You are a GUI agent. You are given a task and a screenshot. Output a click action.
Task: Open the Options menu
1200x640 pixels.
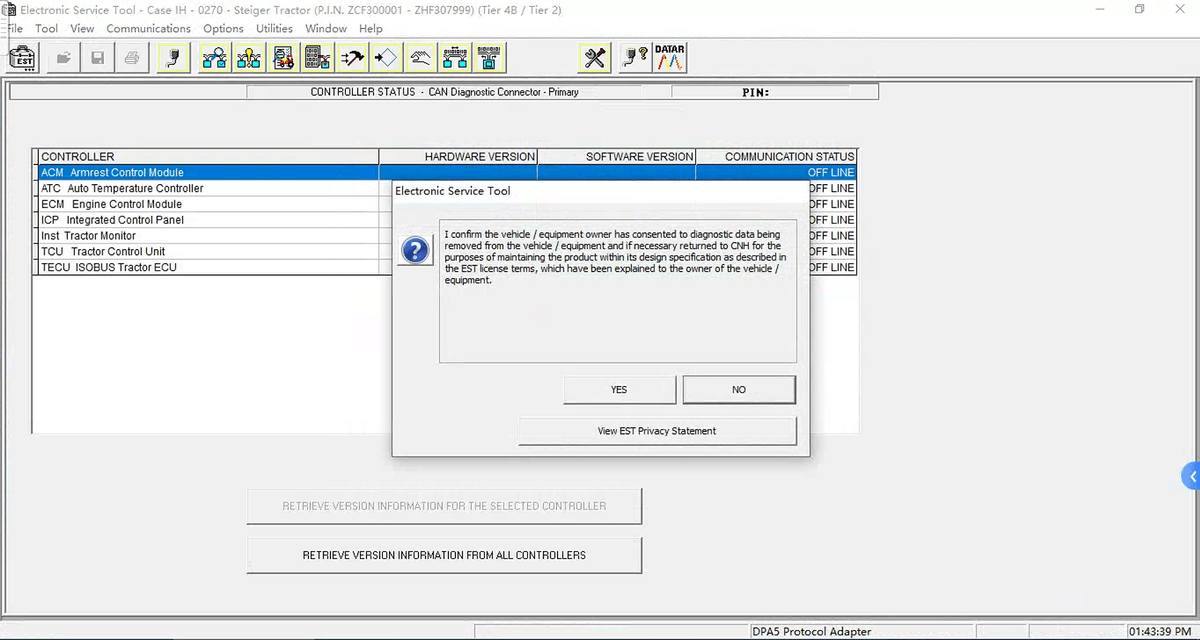(x=223, y=29)
